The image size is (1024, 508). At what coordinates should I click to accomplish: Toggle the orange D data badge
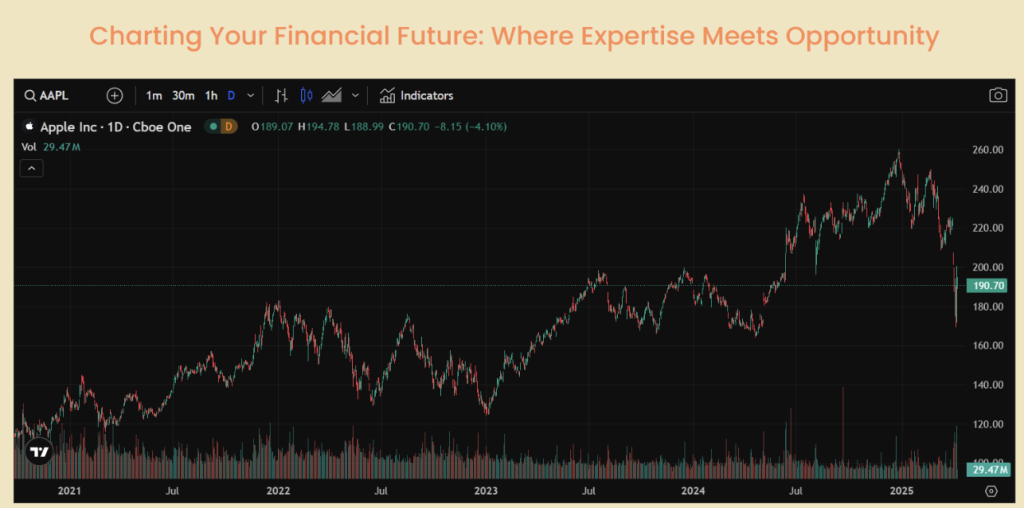[228, 127]
